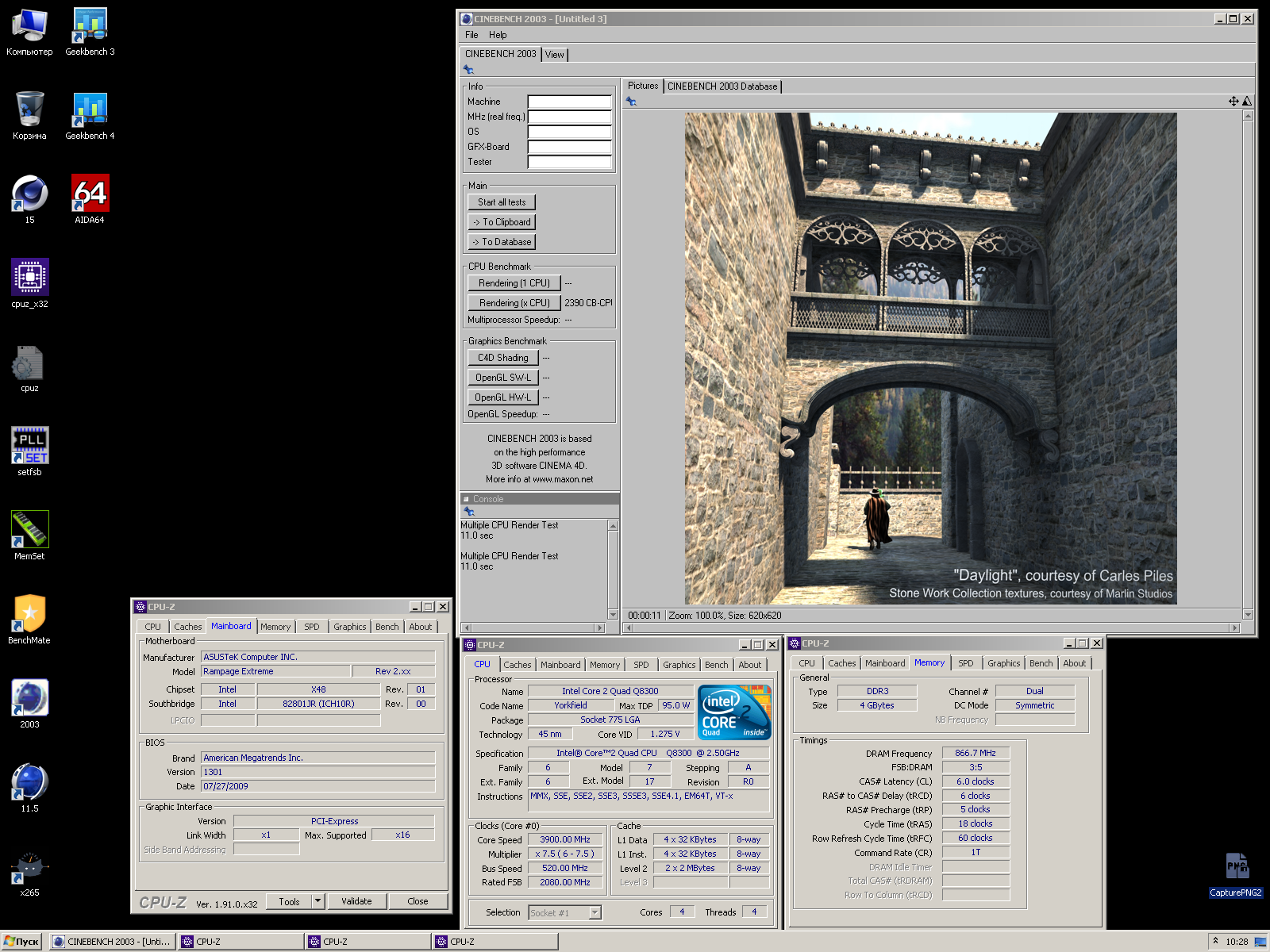Viewport: 1270px width, 952px height.
Task: Open Caches tab in Mainboard CPU-Z window
Action: coord(188,627)
